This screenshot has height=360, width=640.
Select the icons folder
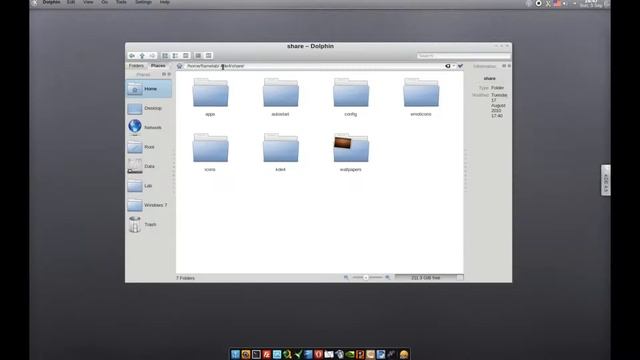(x=210, y=152)
